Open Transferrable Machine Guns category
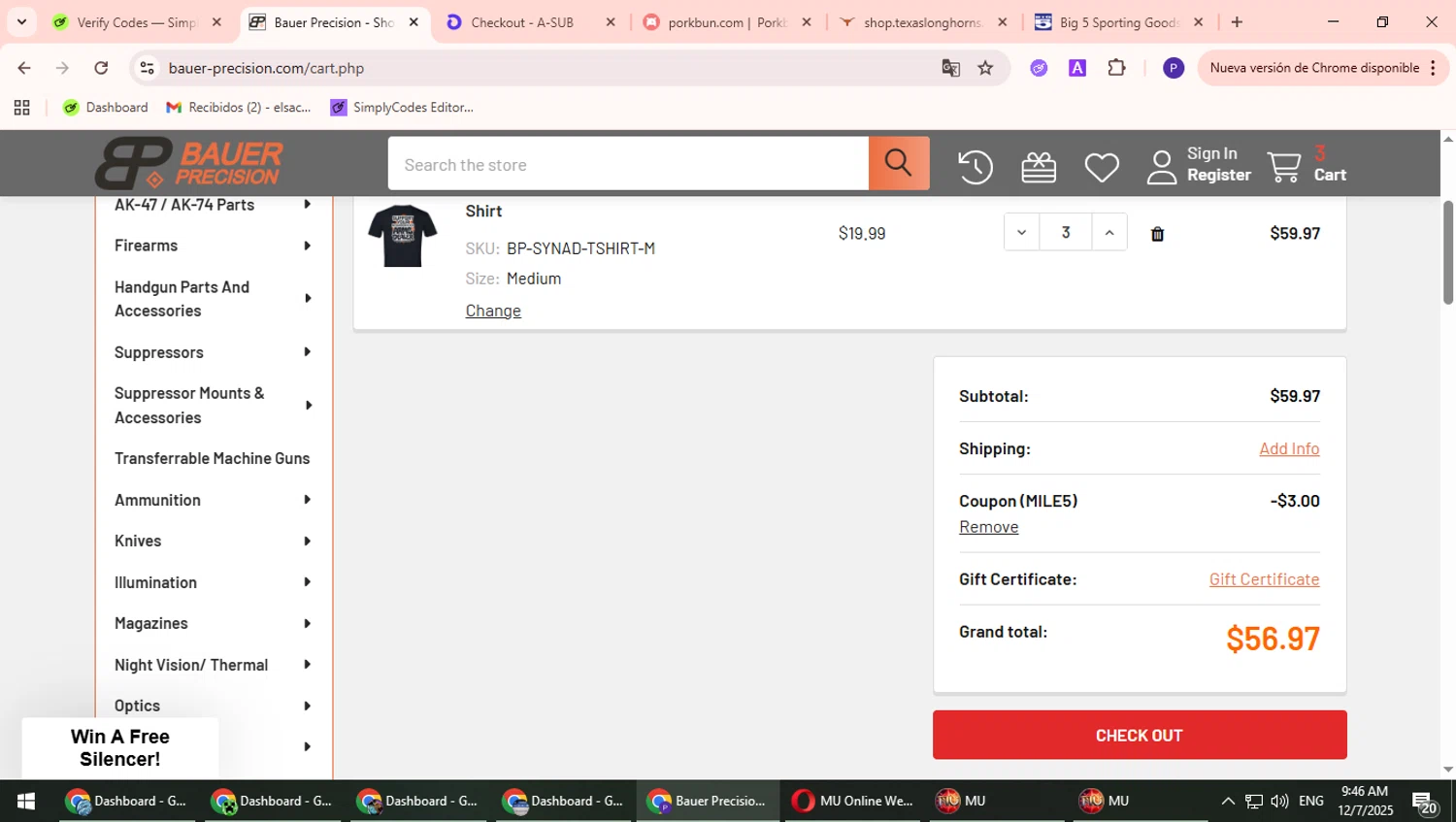 coord(213,458)
